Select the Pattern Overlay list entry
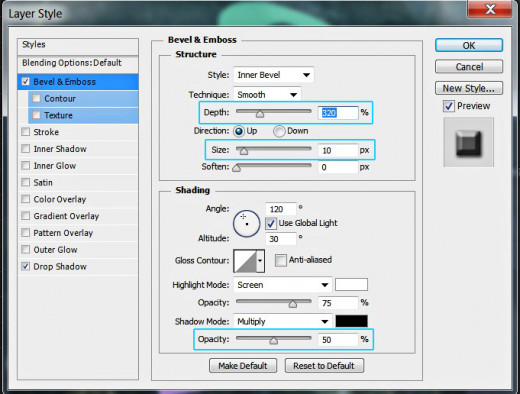This screenshot has height=394, width=520. (78, 233)
